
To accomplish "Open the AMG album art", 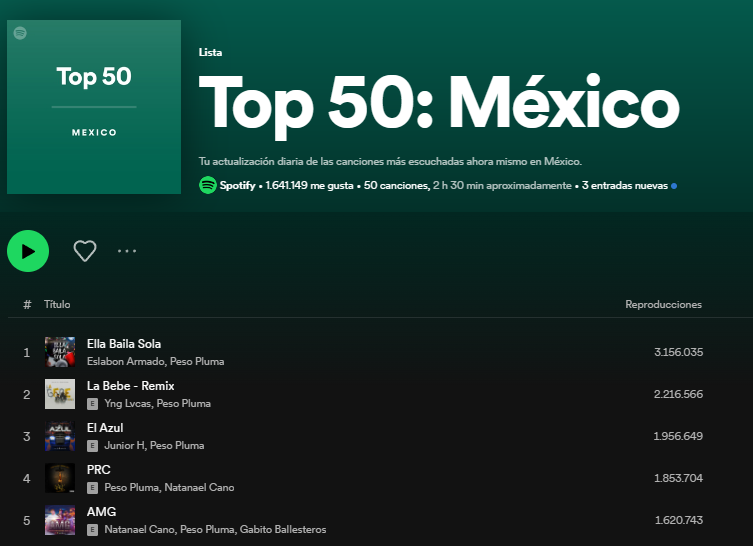I will (x=60, y=520).
